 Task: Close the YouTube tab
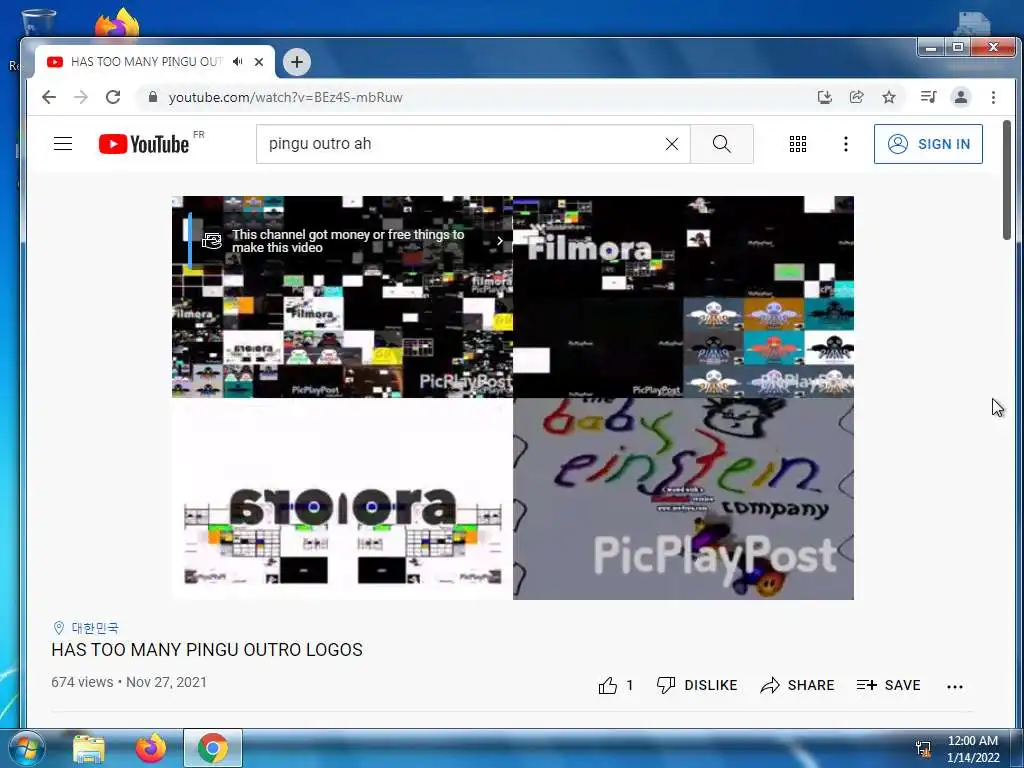(259, 61)
